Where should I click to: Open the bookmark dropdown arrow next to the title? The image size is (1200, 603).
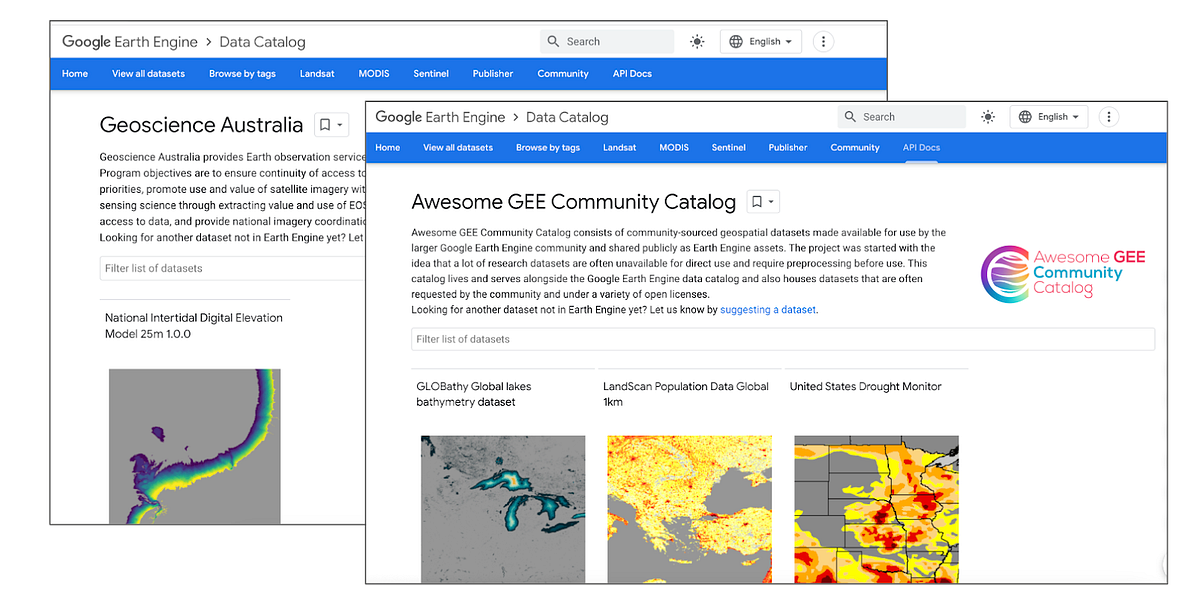(770, 201)
